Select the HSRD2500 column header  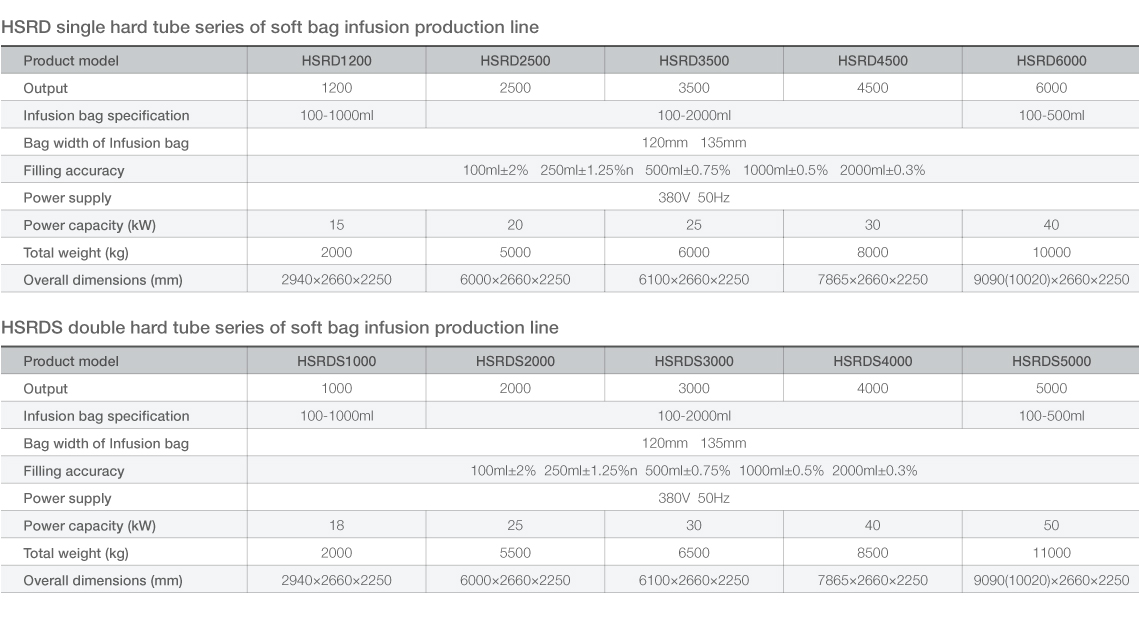coord(514,61)
